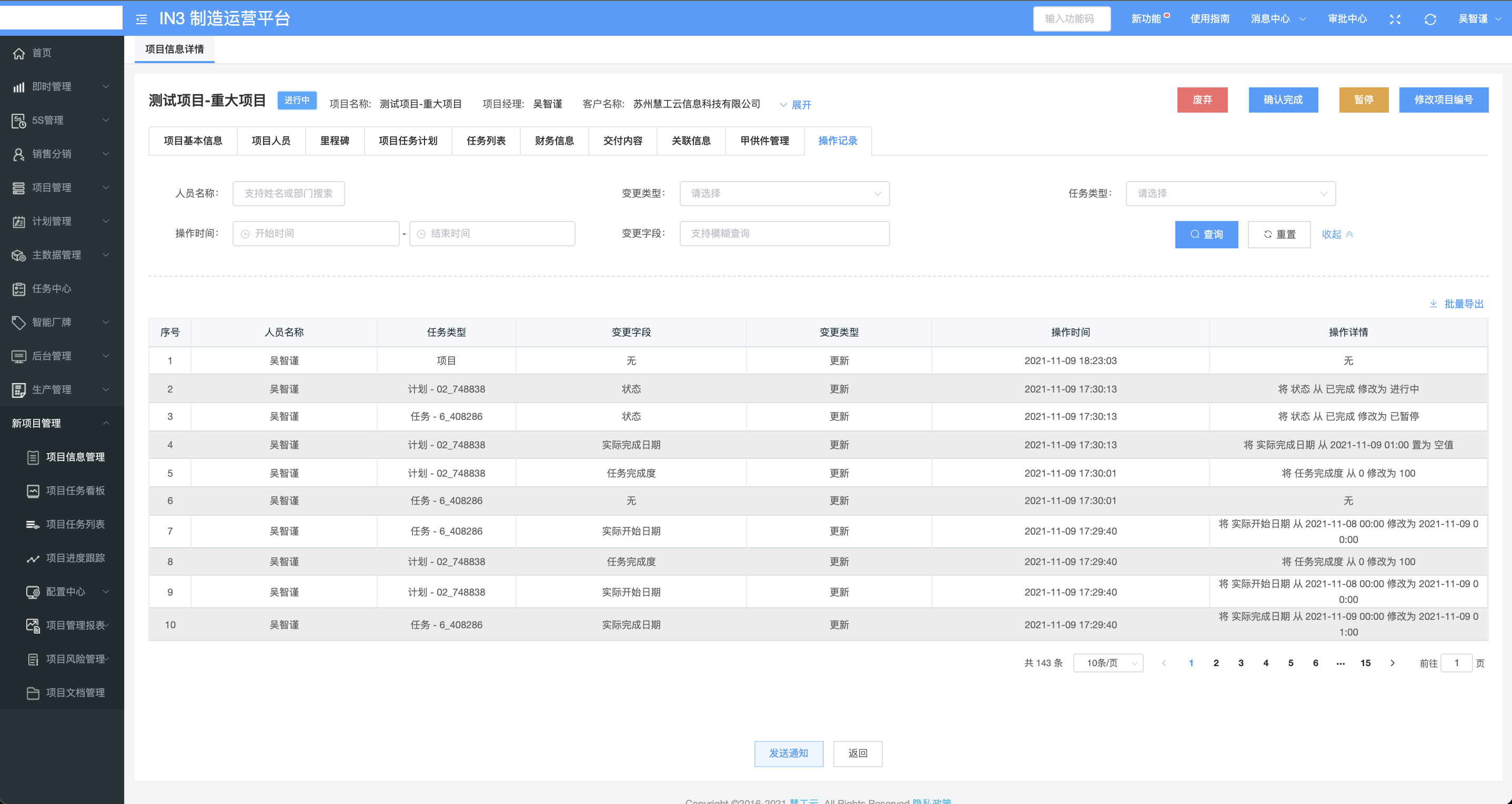The image size is (1512, 804).
Task: Click the 查询 search button
Action: click(1206, 234)
